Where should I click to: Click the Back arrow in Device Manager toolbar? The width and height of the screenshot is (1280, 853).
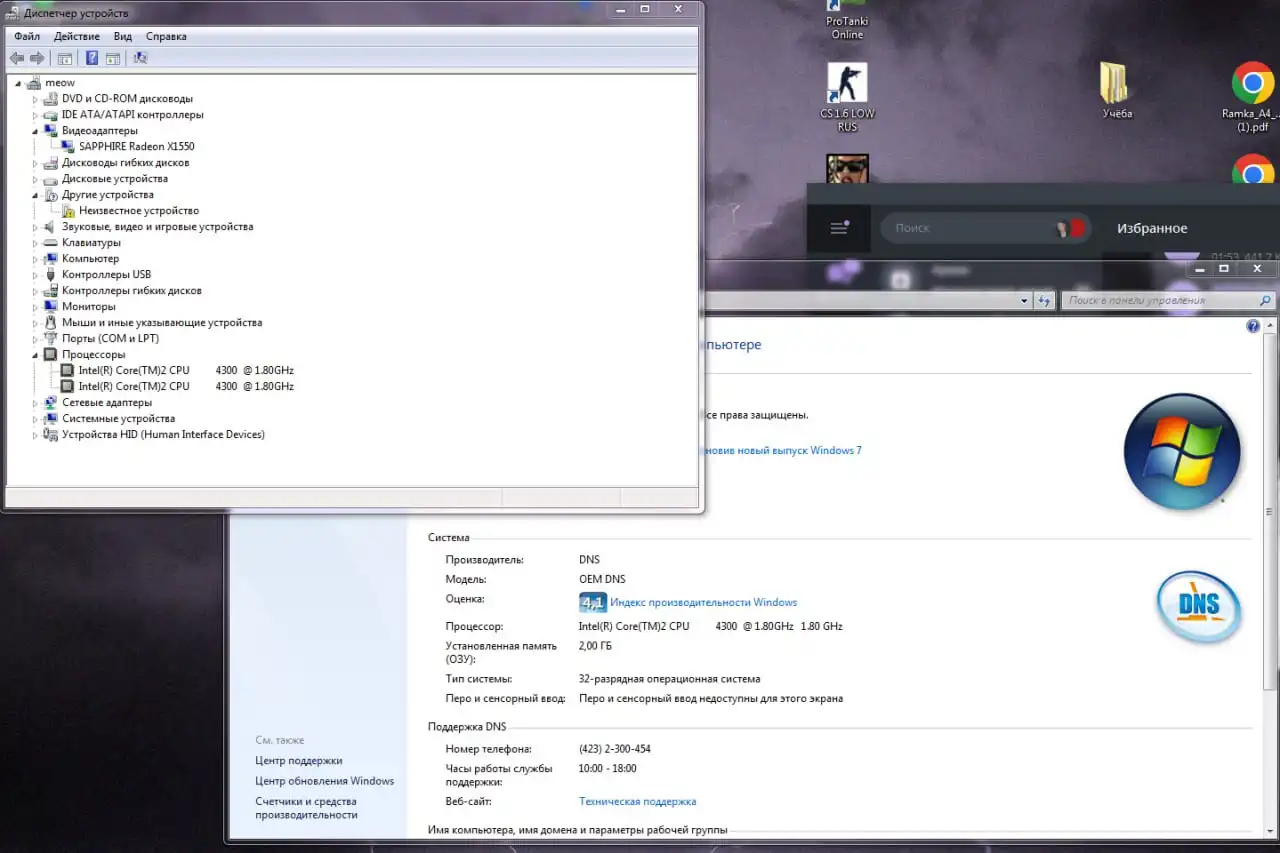click(x=17, y=58)
